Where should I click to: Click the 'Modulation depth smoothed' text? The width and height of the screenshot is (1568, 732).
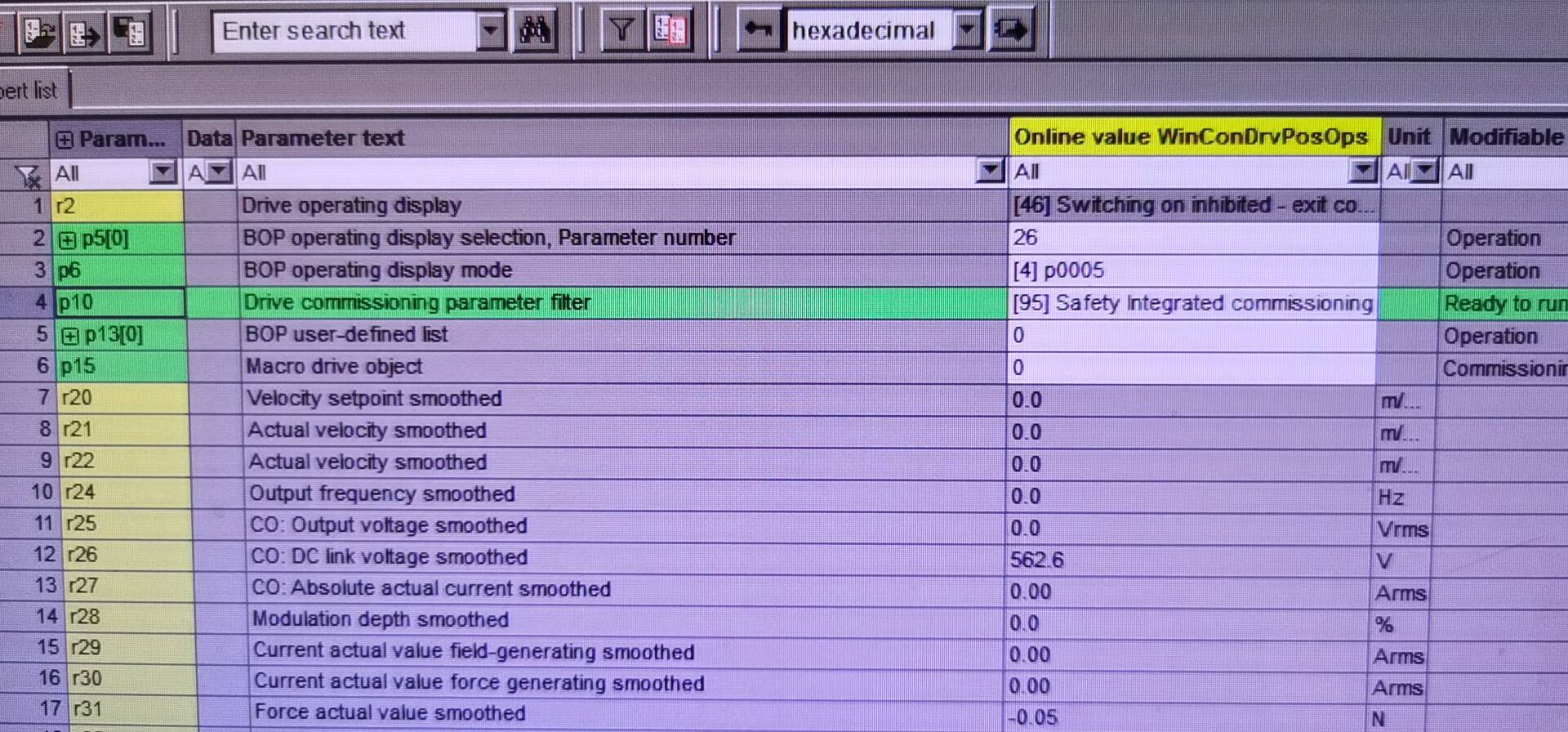click(380, 619)
